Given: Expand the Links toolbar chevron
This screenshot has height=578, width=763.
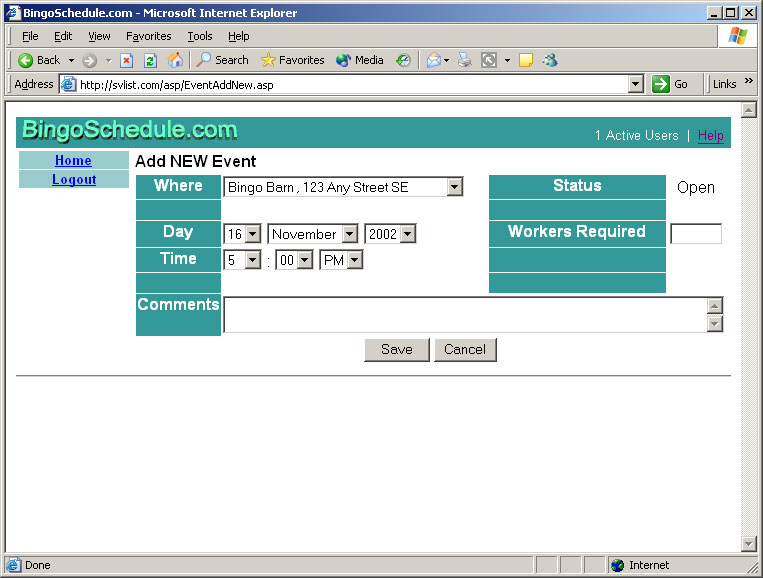Looking at the screenshot, I should (749, 81).
